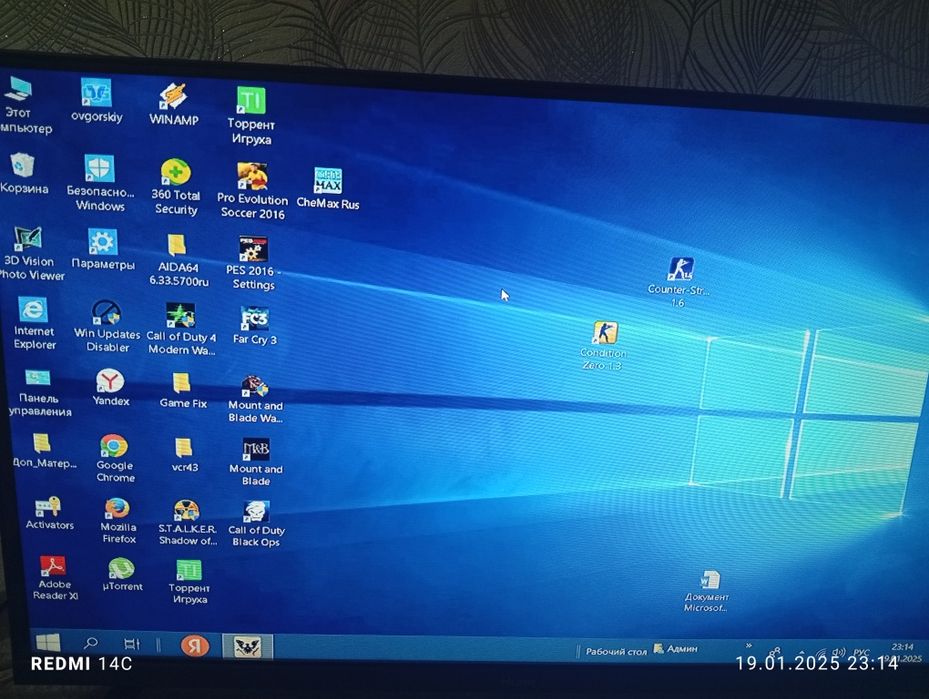929x699 pixels.
Task: Launch Call of Duty Black Ops
Action: pyautogui.click(x=256, y=524)
